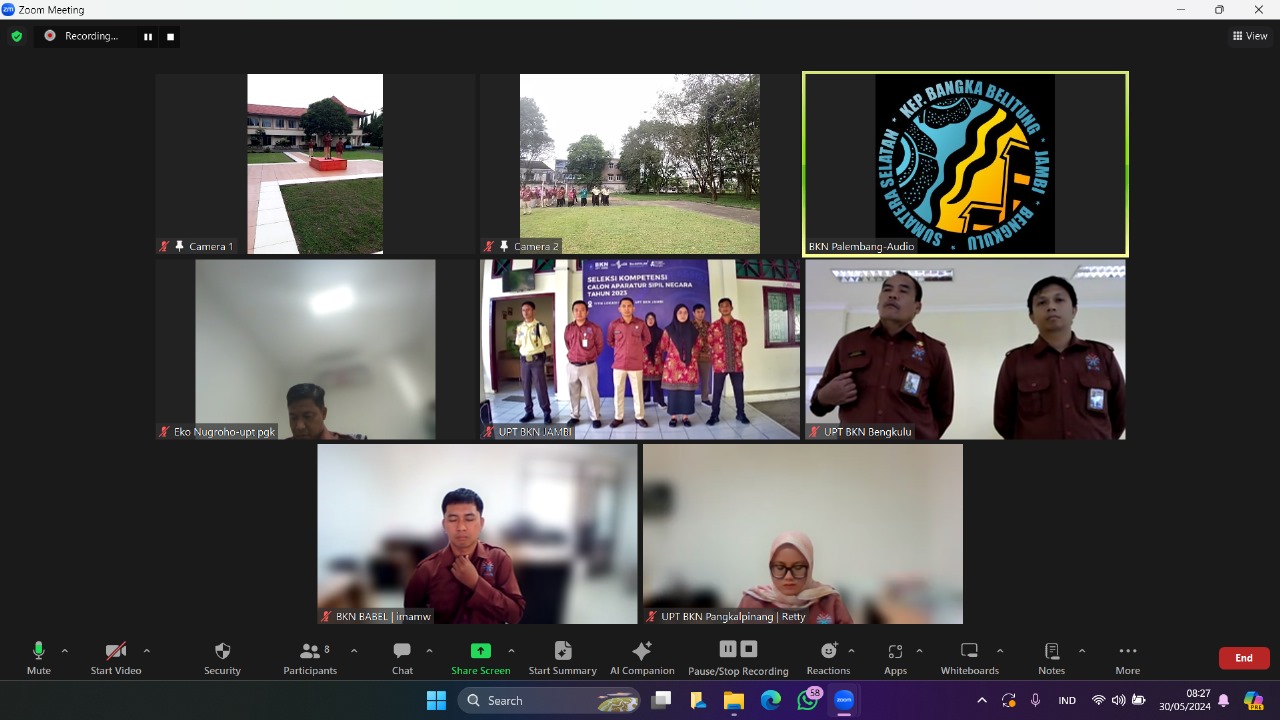Screen dimensions: 1280x720
Task: Expand video options arrow beside Start Video
Action: pyautogui.click(x=147, y=651)
